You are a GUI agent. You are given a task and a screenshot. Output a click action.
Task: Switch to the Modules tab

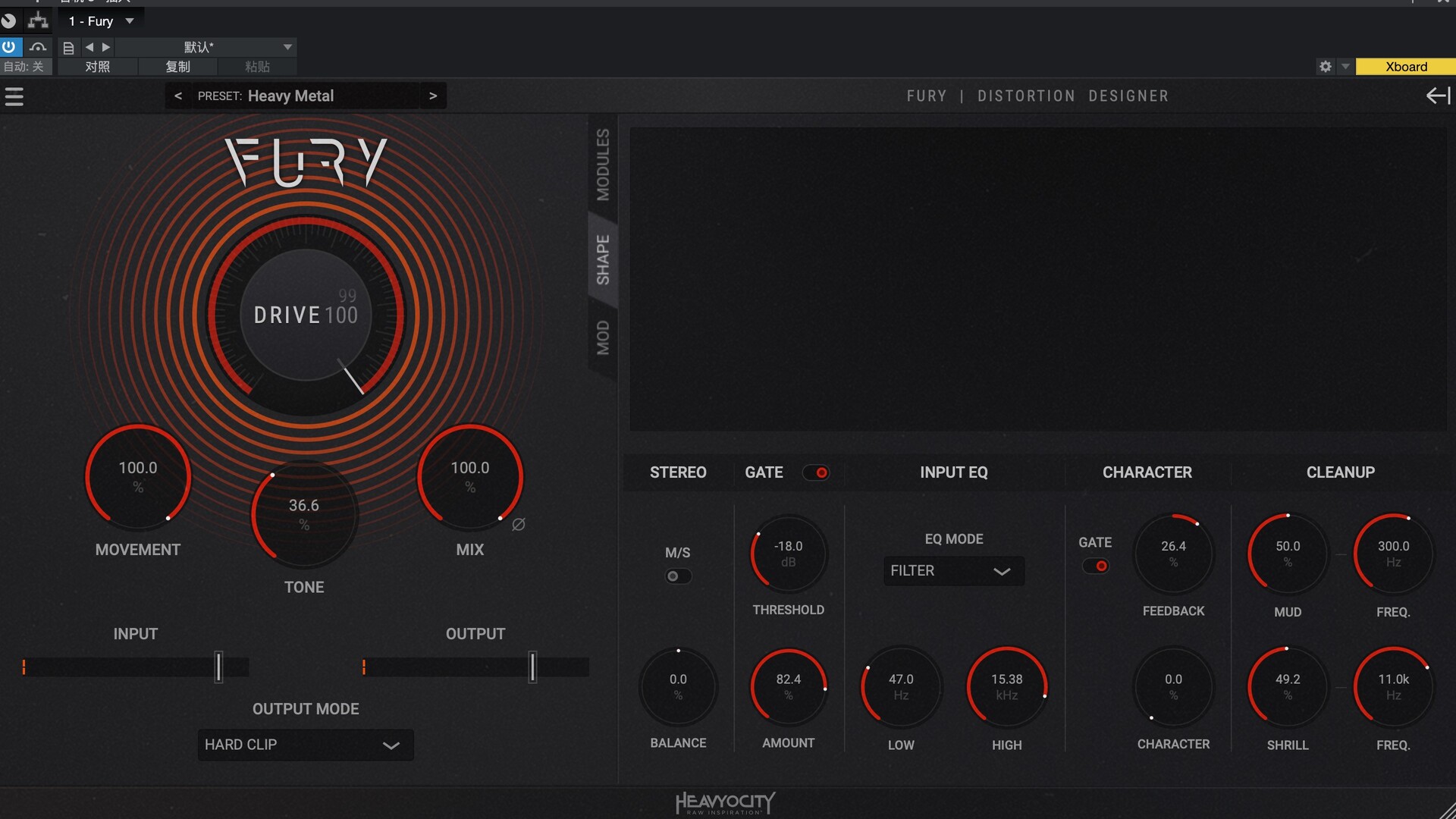tap(603, 165)
